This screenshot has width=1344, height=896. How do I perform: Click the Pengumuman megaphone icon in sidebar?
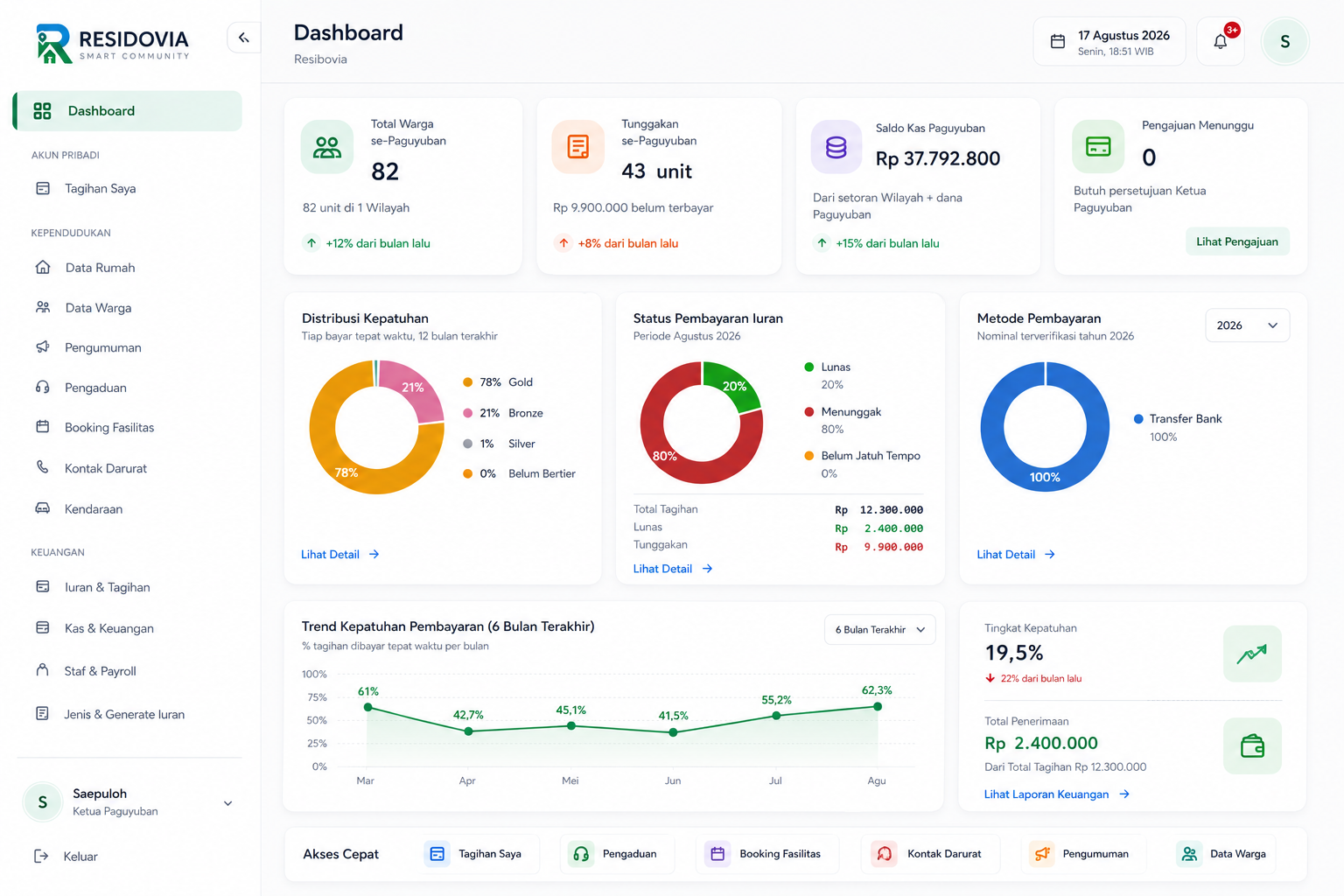coord(43,347)
